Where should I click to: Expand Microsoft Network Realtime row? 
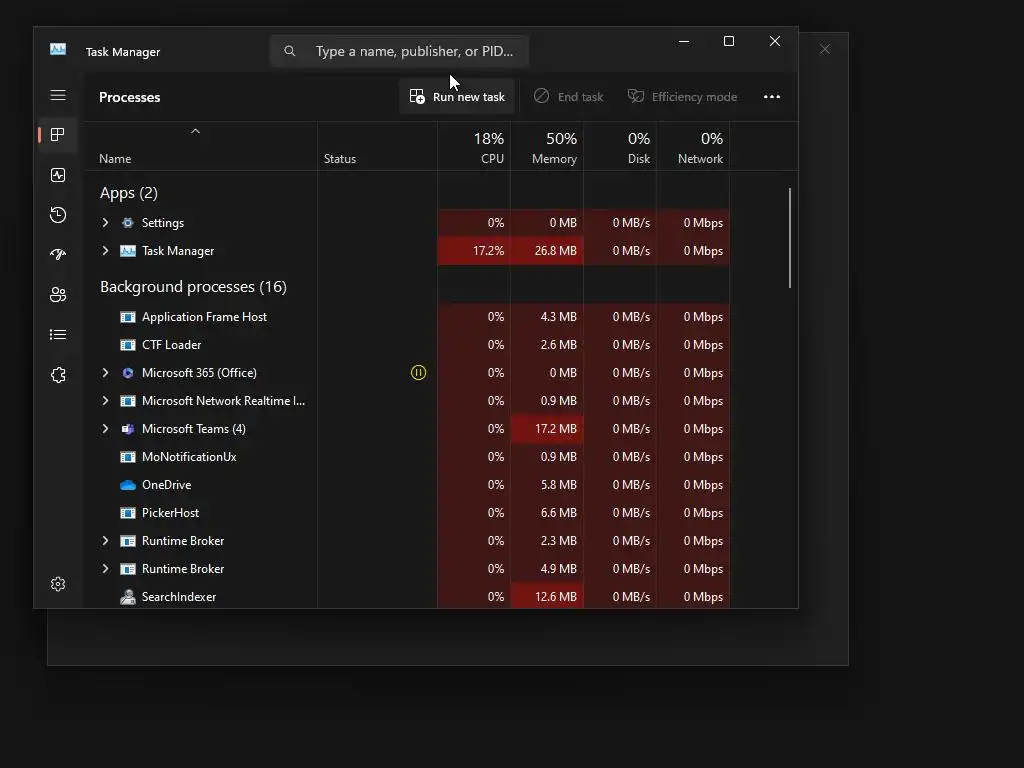tap(105, 401)
